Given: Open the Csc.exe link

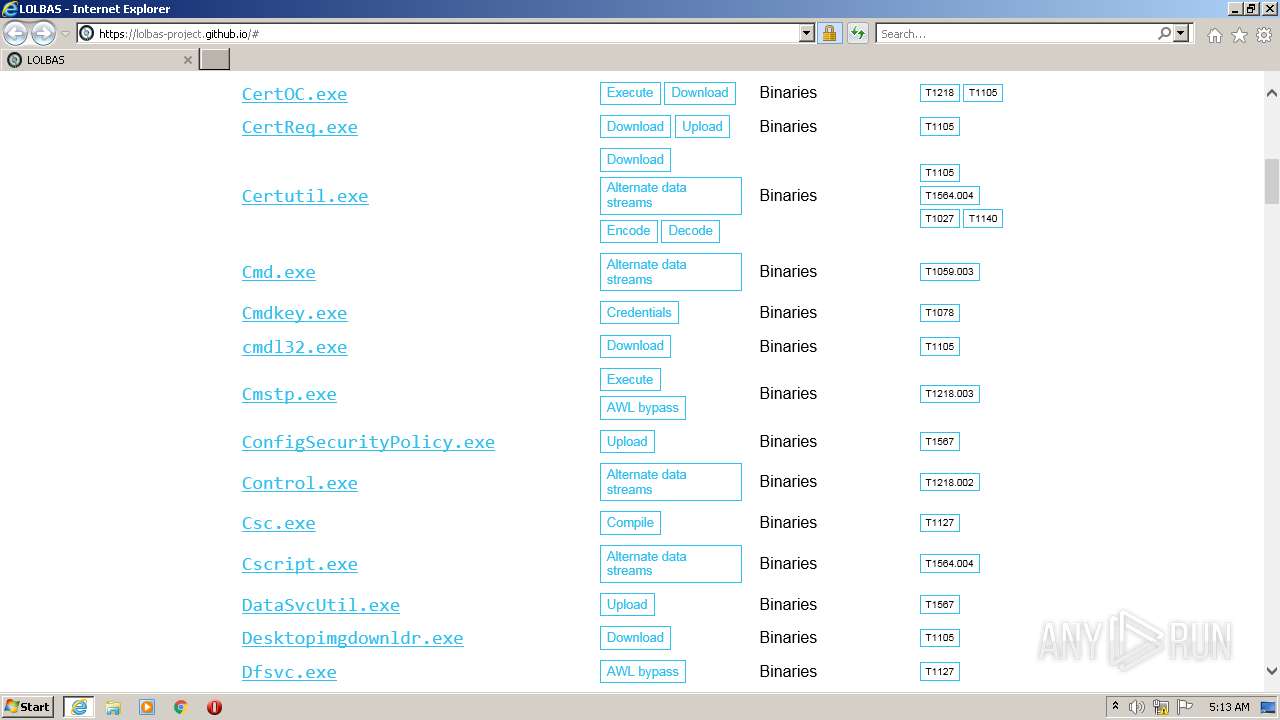Looking at the screenshot, I should click(278, 523).
